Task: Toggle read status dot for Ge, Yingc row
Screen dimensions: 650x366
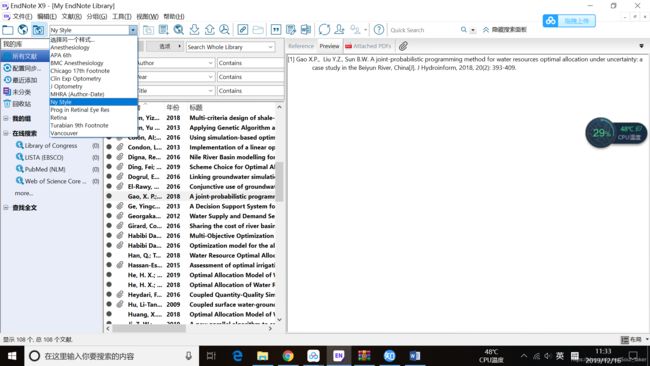Action: click(109, 206)
